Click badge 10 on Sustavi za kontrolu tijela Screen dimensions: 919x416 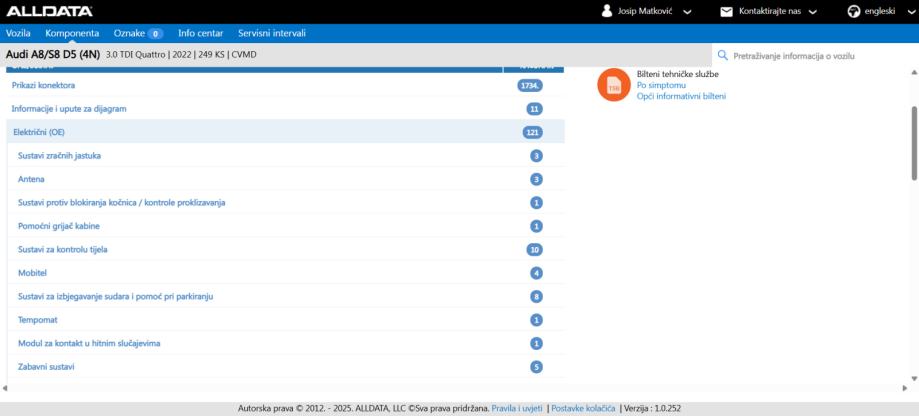[x=534, y=250]
